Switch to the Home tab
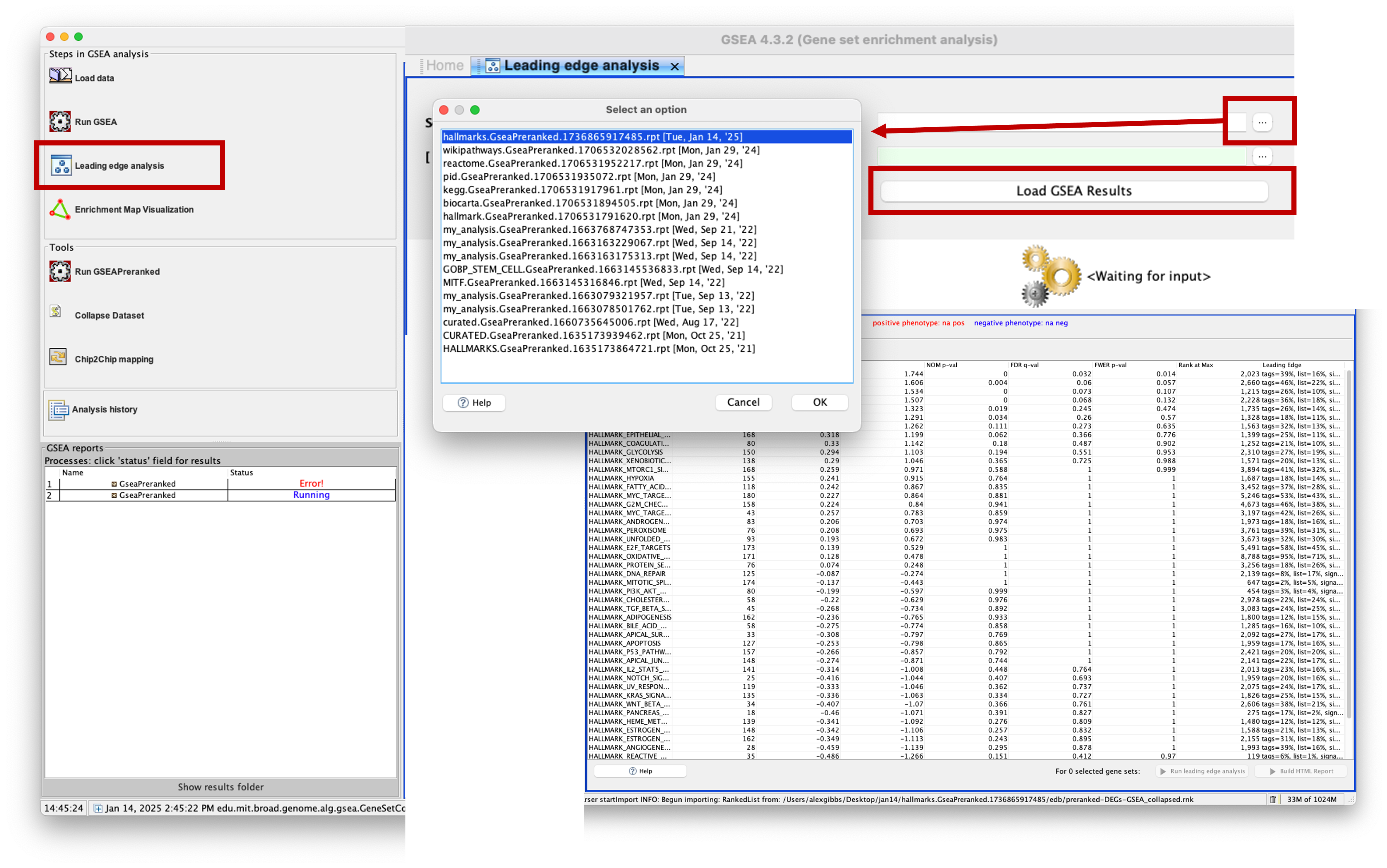This screenshot has height=868, width=1387. (x=445, y=65)
